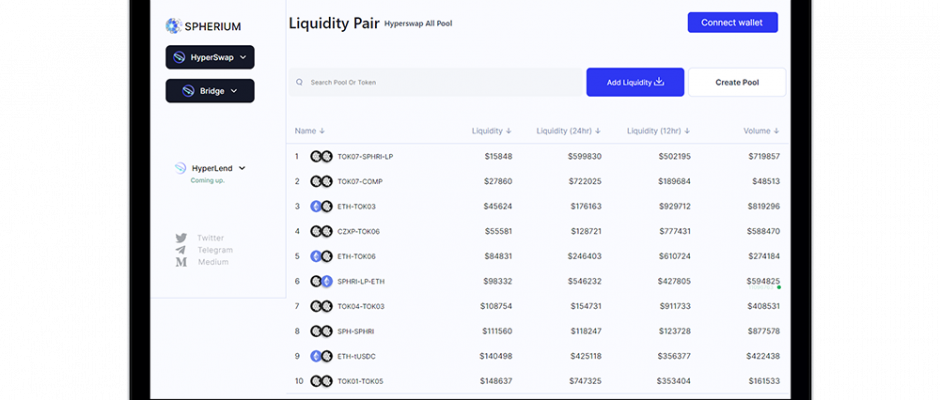Click the $176163 24hr liquidity value
The image size is (940, 400).
(586, 206)
